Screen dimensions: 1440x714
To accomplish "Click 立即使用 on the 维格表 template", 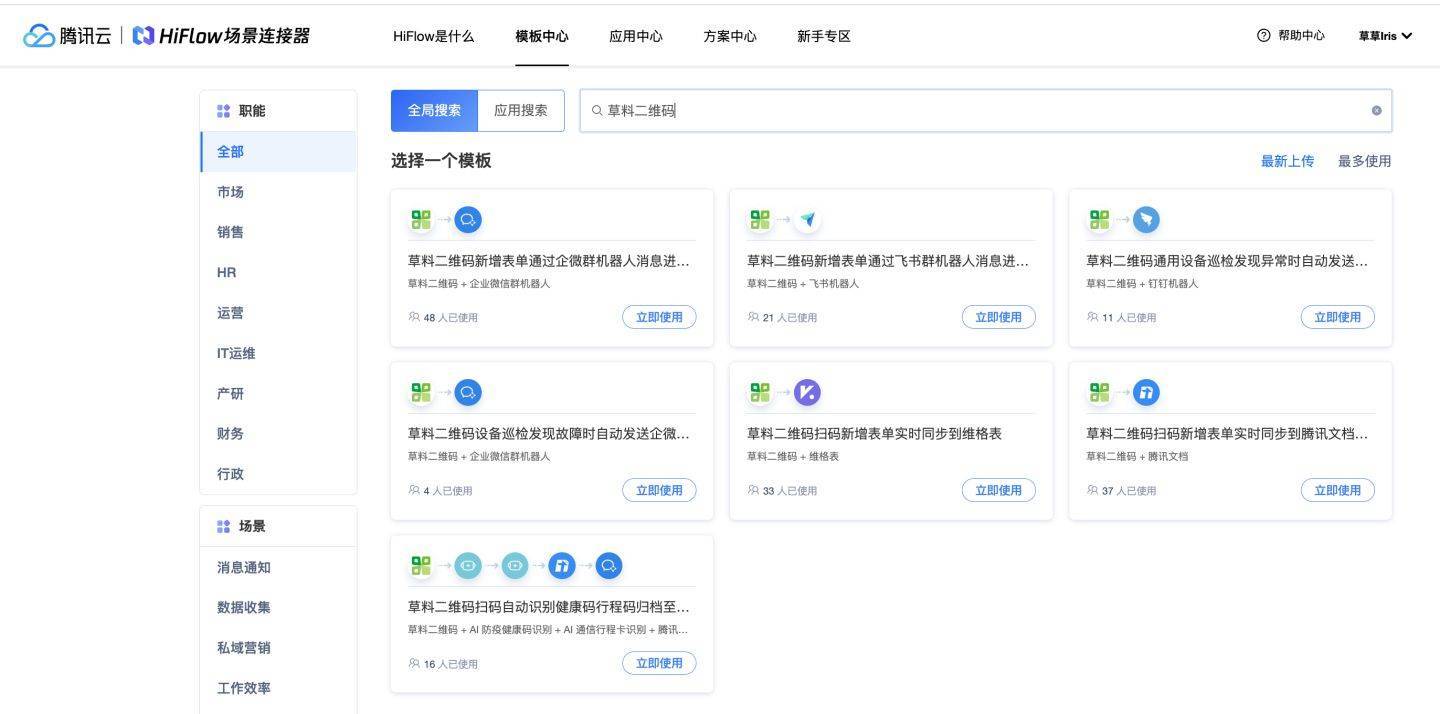I will [x=998, y=490].
